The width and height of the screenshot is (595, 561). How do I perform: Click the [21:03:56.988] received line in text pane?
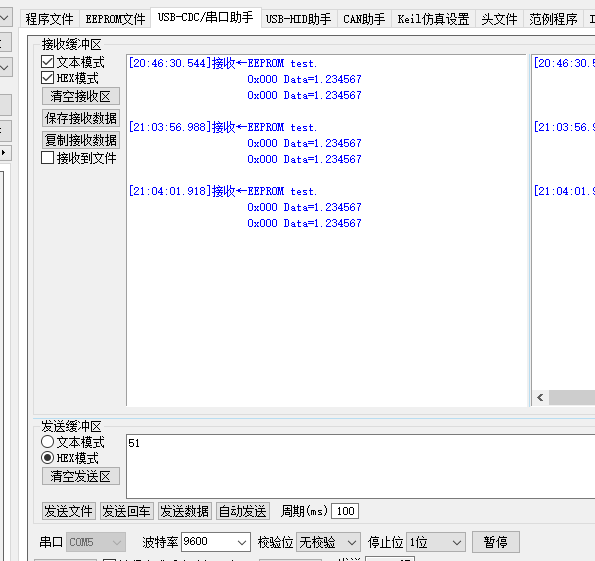(223, 127)
